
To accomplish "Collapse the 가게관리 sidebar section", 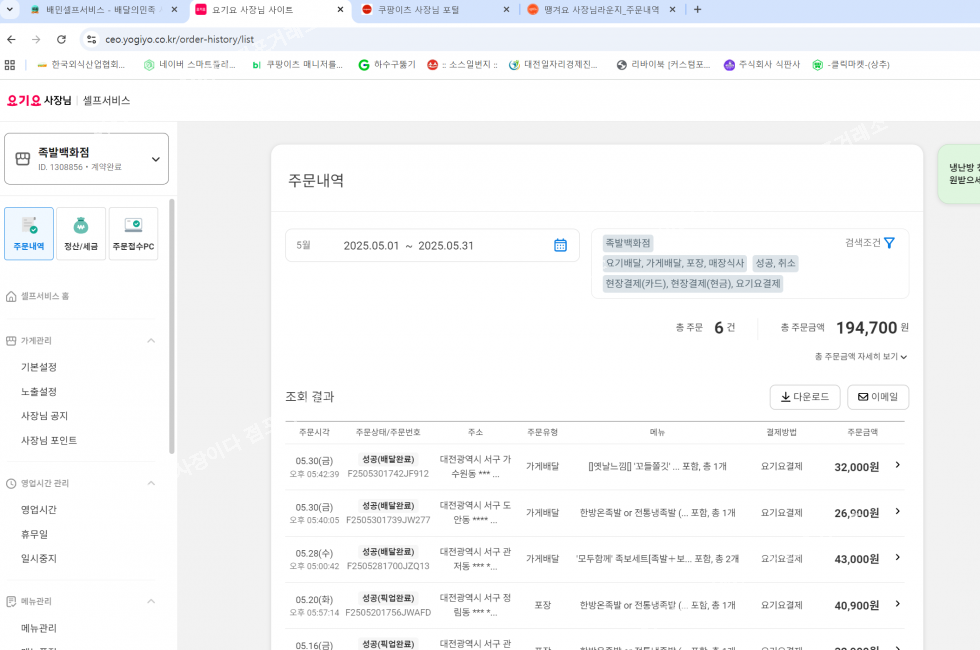I will [x=151, y=341].
